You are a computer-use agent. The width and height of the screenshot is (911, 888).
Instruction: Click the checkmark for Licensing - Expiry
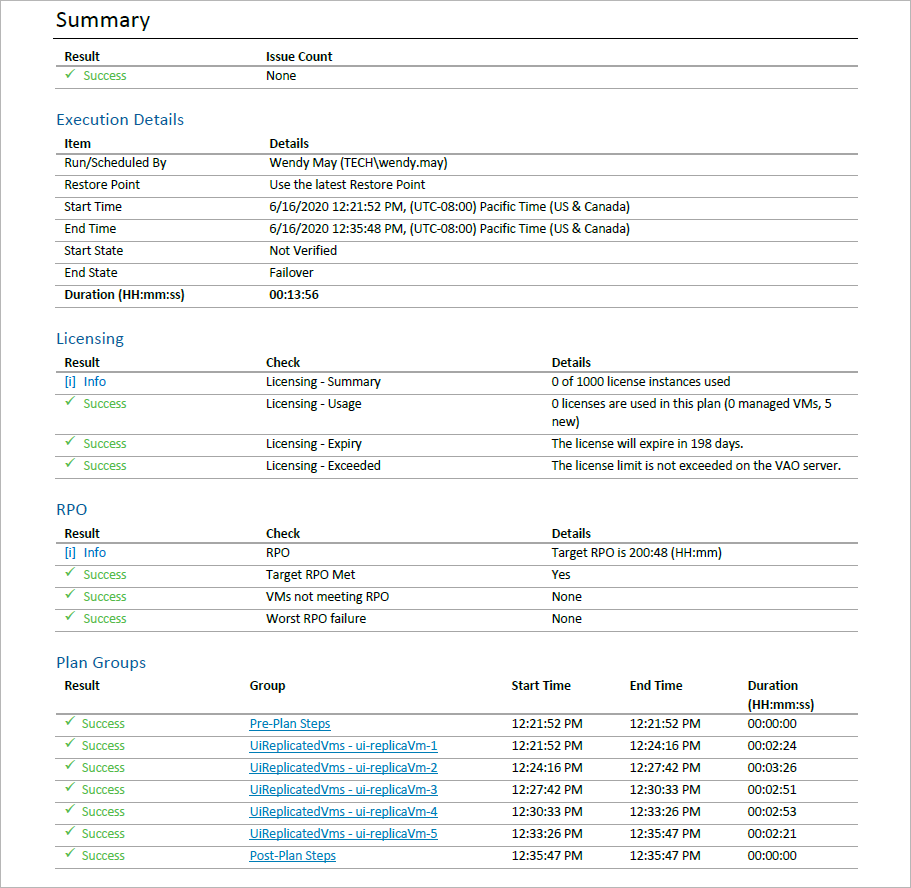click(x=70, y=442)
